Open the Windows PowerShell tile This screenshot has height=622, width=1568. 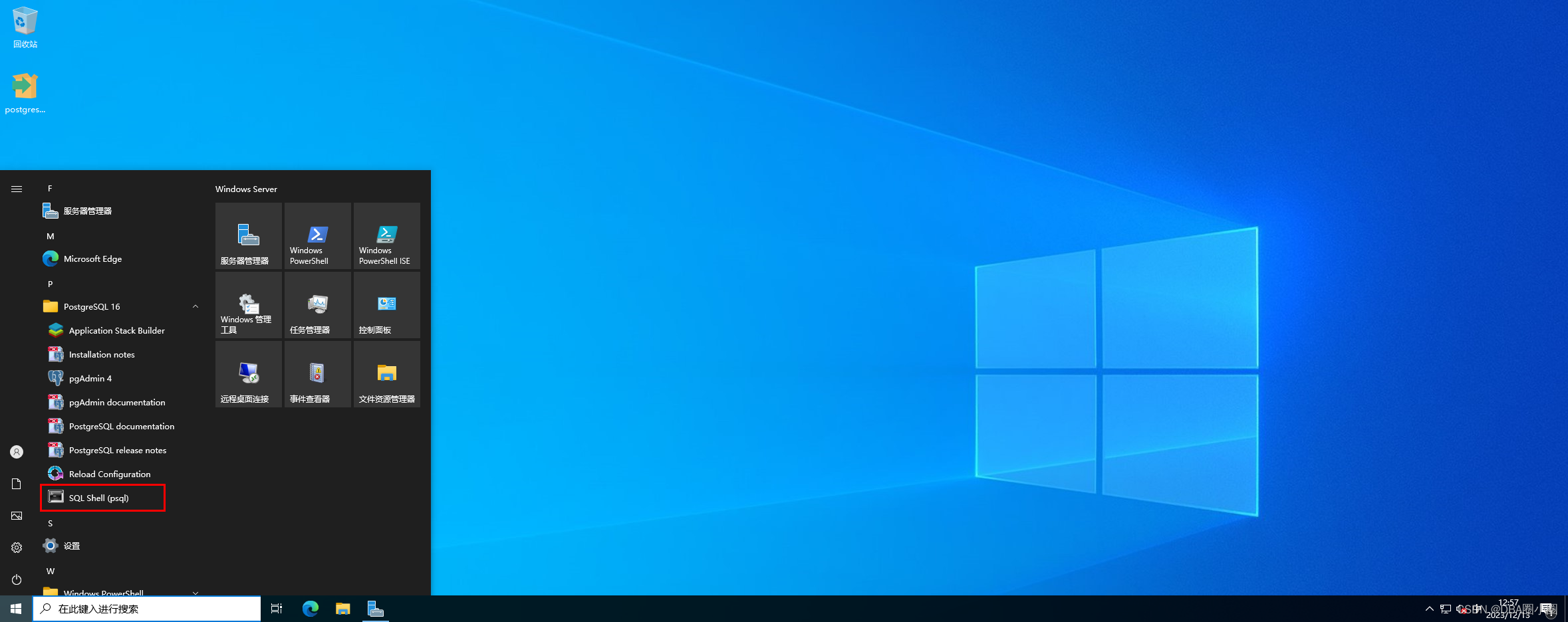click(x=318, y=236)
